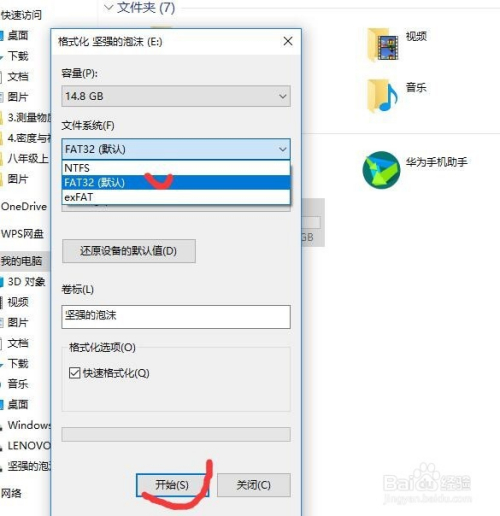
Task: Select 我的电脑 in the sidebar
Action: click(x=24, y=261)
